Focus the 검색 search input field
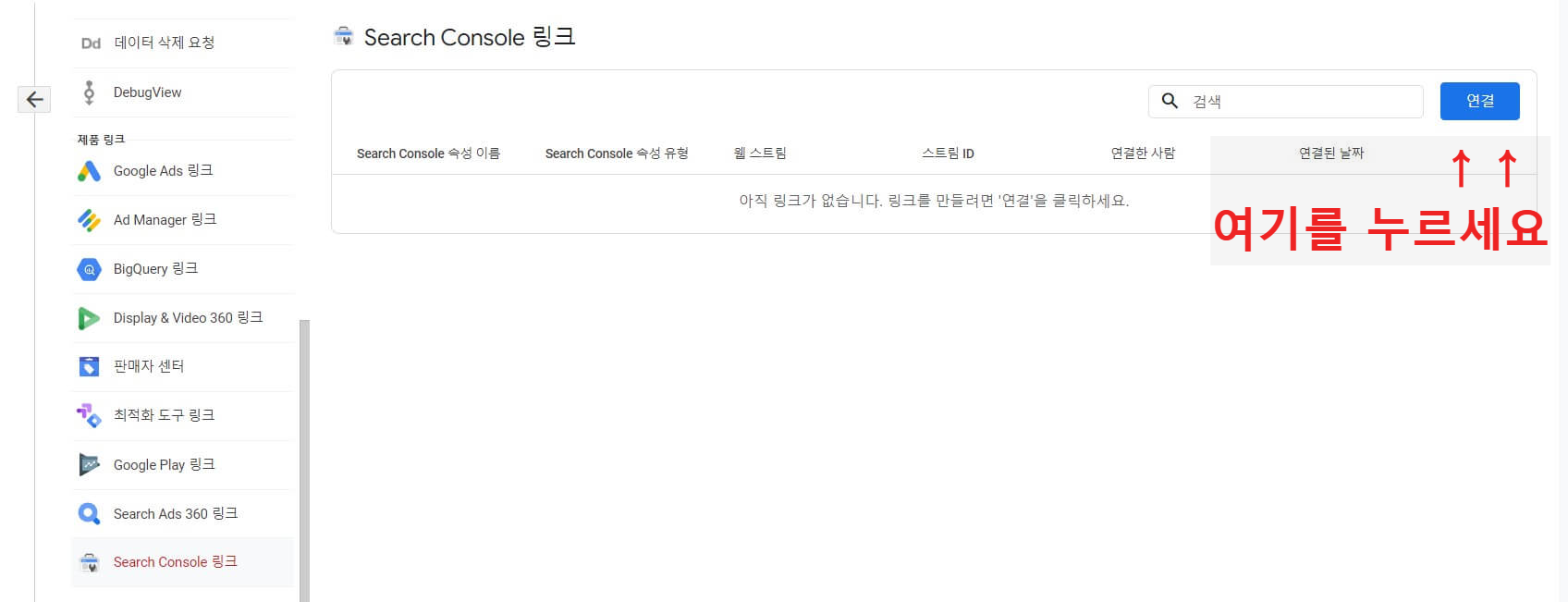This screenshot has height=602, width=1568. point(1285,101)
